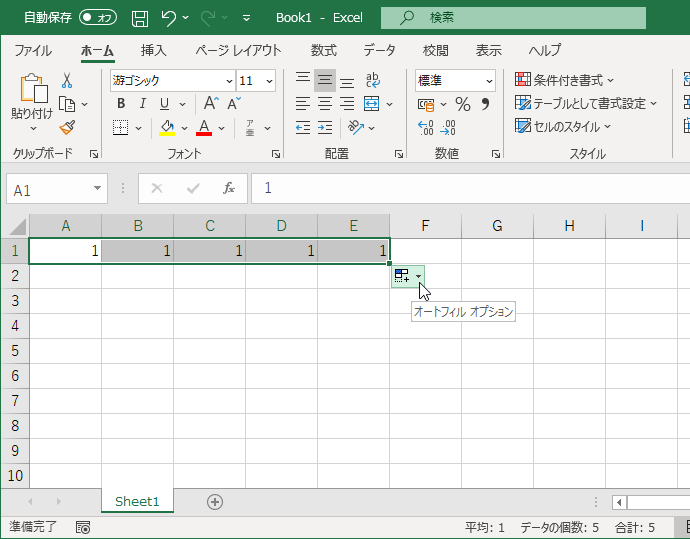Open Customize Quick Access Toolbar dropdown
Viewport: 690px width, 539px height.
point(246,18)
